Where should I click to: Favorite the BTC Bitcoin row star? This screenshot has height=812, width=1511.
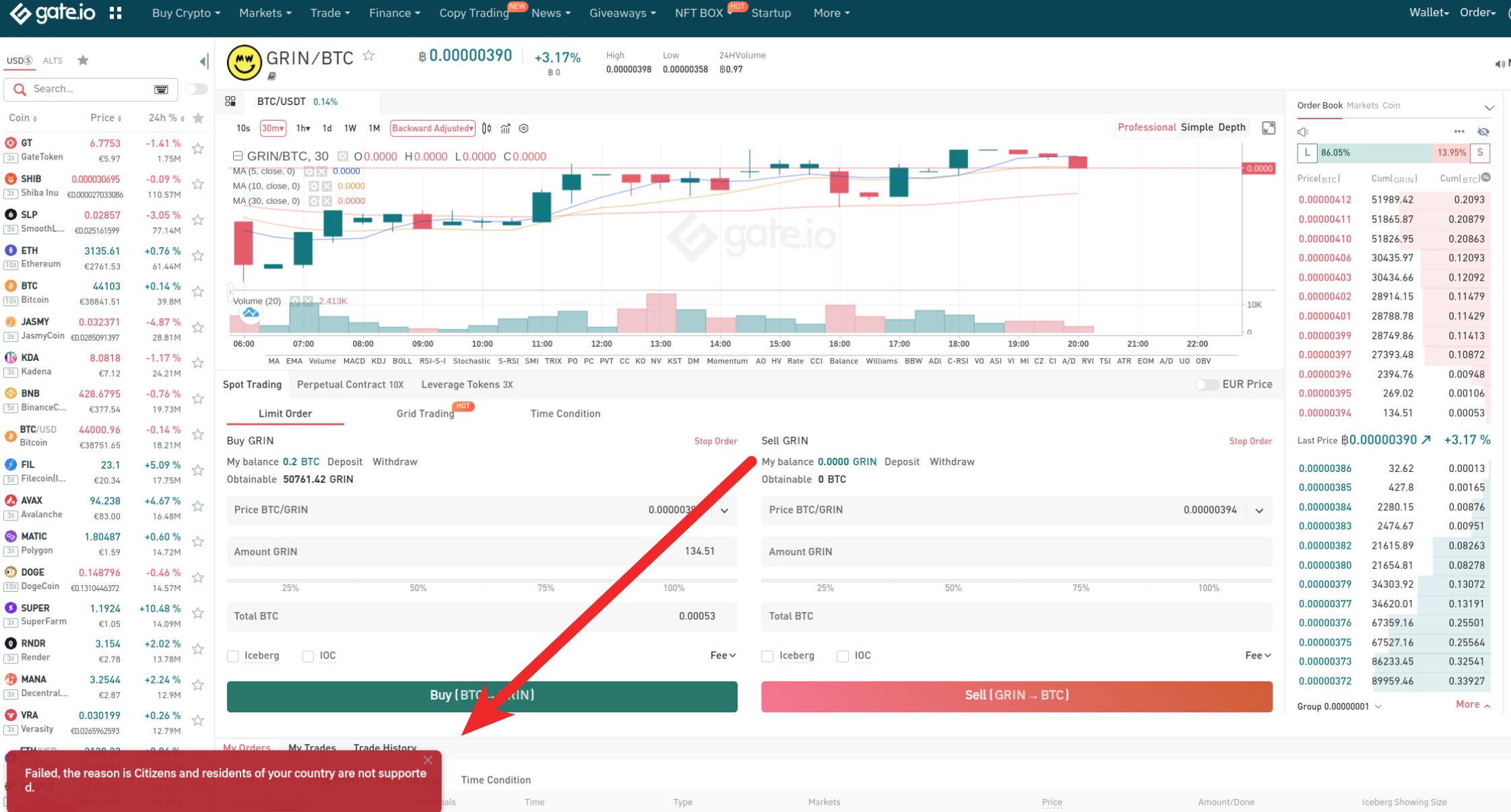point(198,292)
